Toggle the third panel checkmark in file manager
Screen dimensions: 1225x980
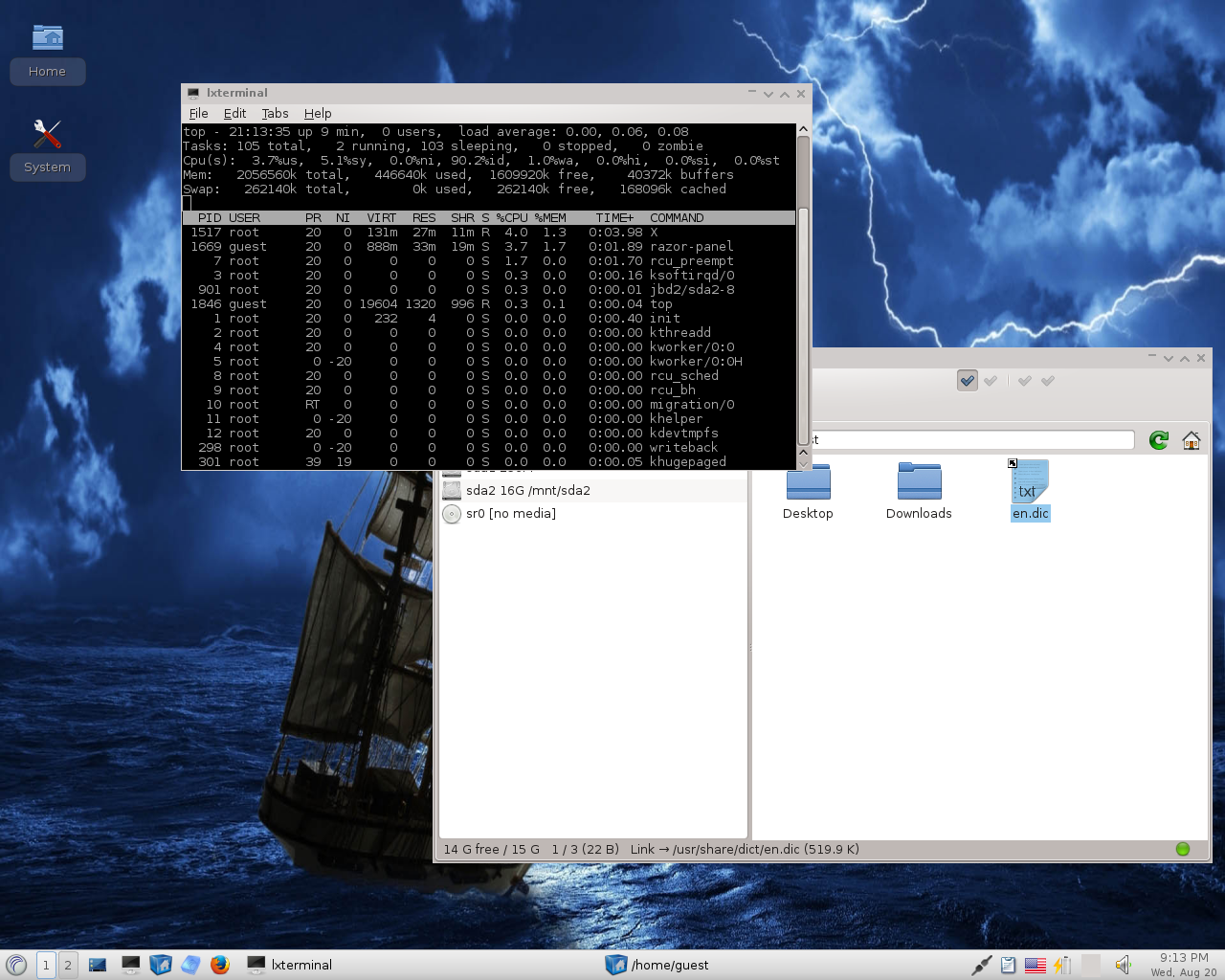(x=1025, y=381)
